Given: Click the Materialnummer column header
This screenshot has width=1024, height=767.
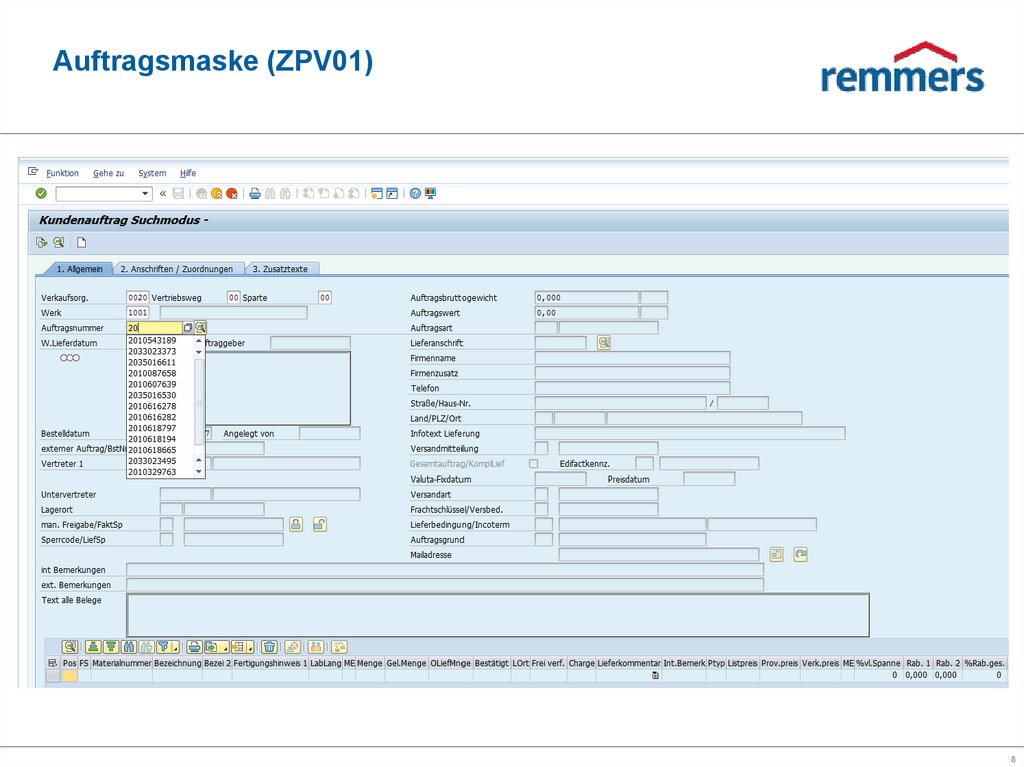Looking at the screenshot, I should 121,663.
